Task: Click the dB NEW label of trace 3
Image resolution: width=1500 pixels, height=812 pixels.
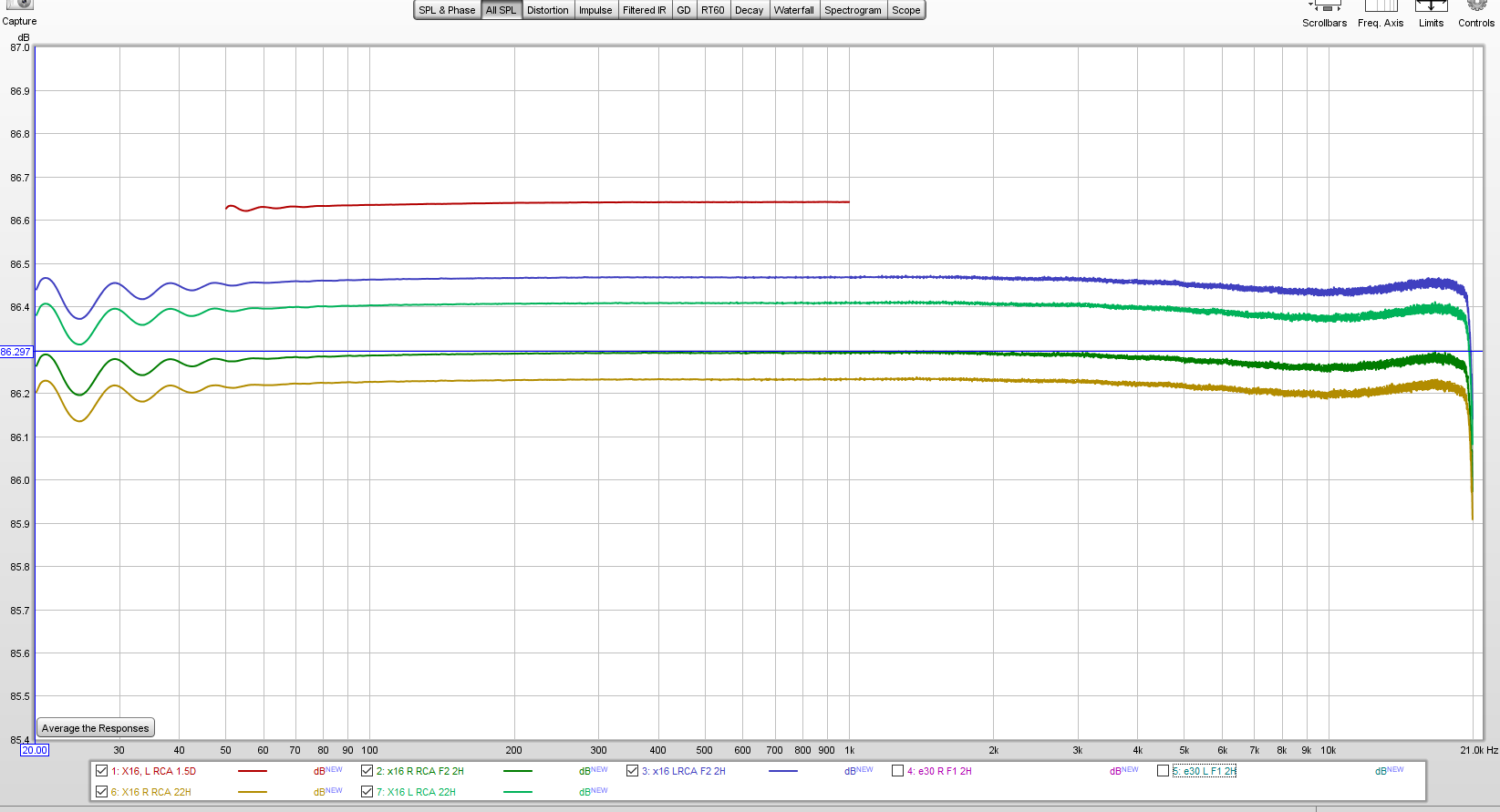Action: click(x=859, y=771)
